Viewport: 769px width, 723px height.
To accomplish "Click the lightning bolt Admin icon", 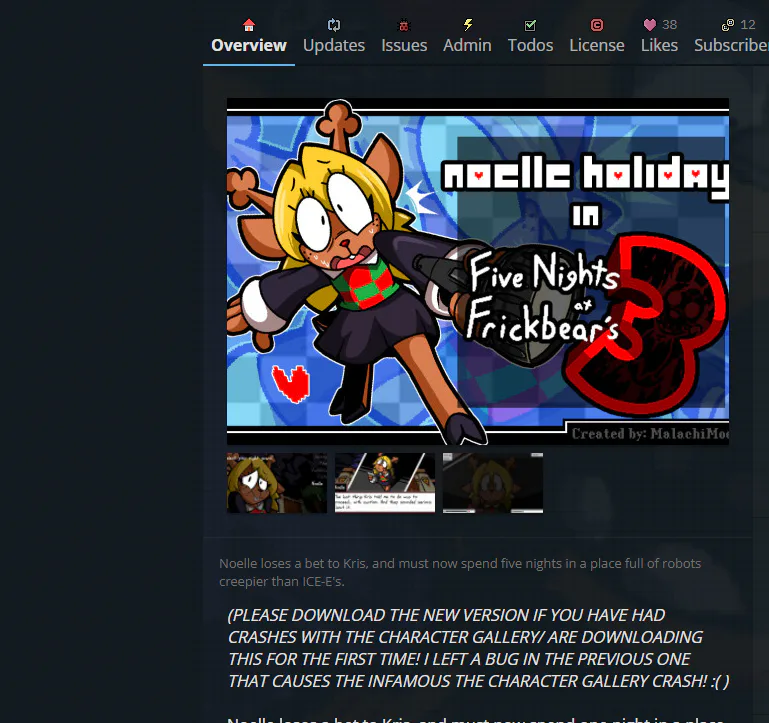I will pyautogui.click(x=467, y=25).
